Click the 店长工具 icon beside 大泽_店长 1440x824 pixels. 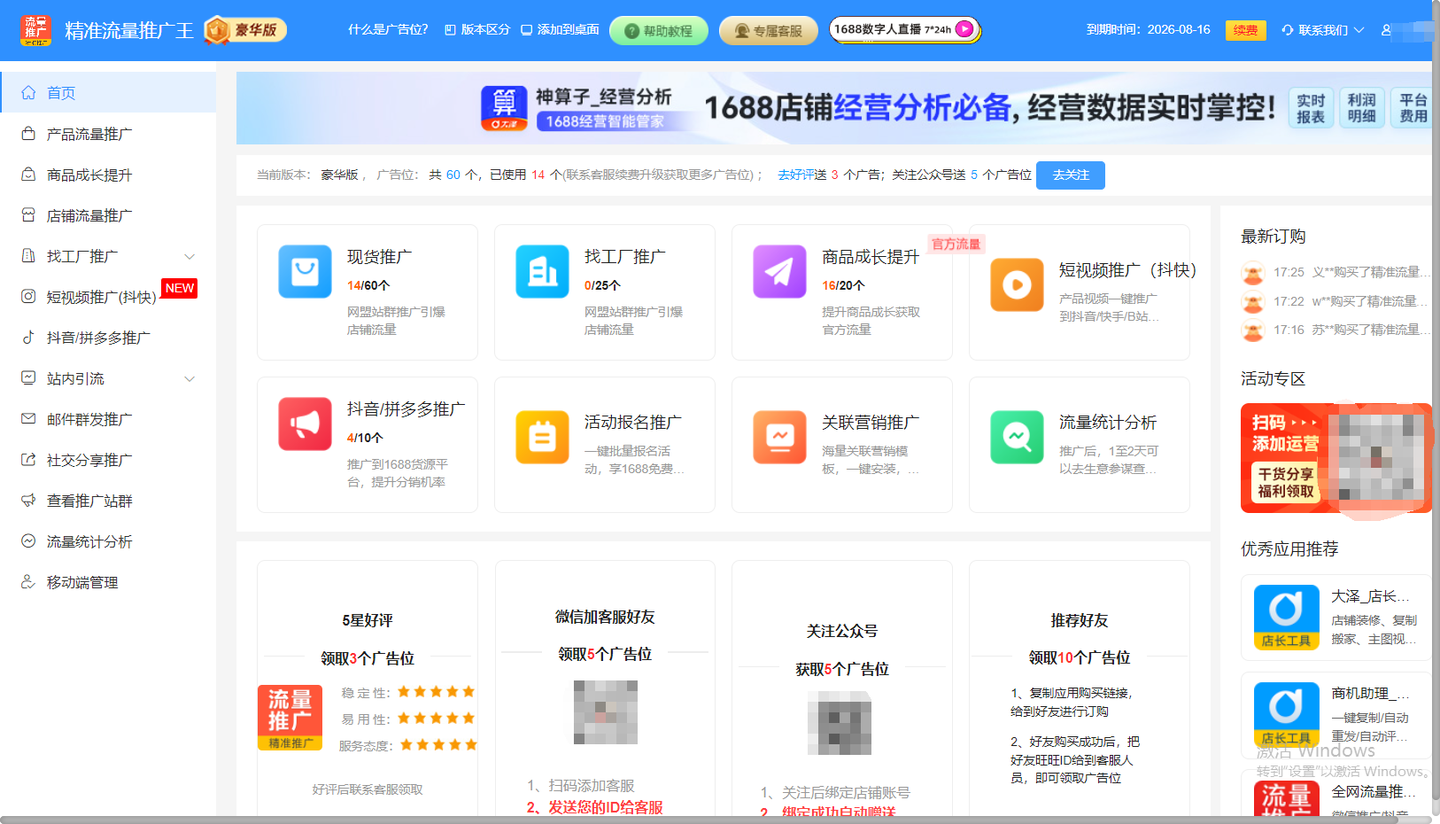[x=1285, y=618]
